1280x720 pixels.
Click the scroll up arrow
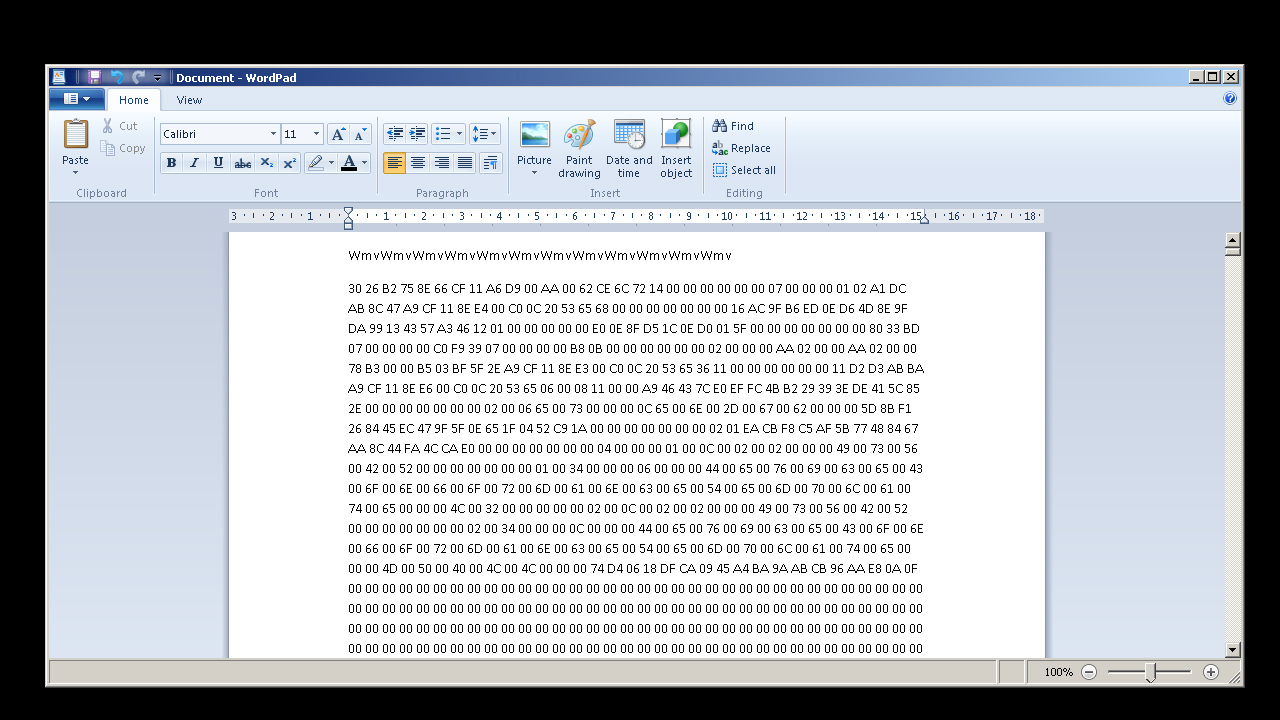pyautogui.click(x=1233, y=240)
